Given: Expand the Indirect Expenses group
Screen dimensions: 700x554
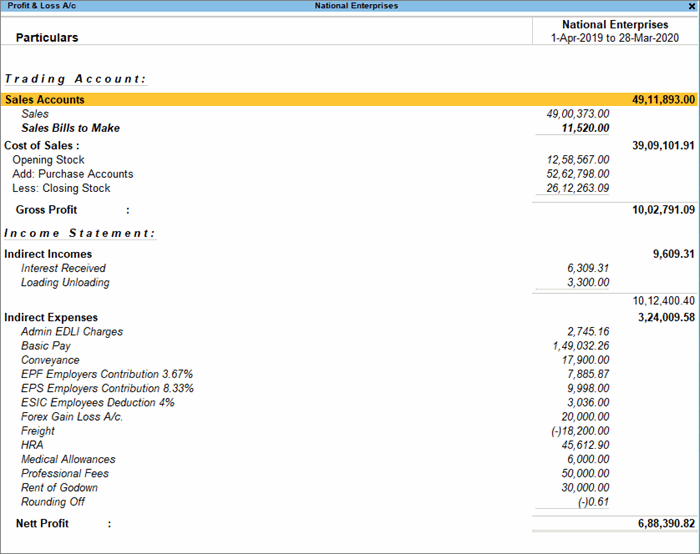Looking at the screenshot, I should tap(51, 318).
